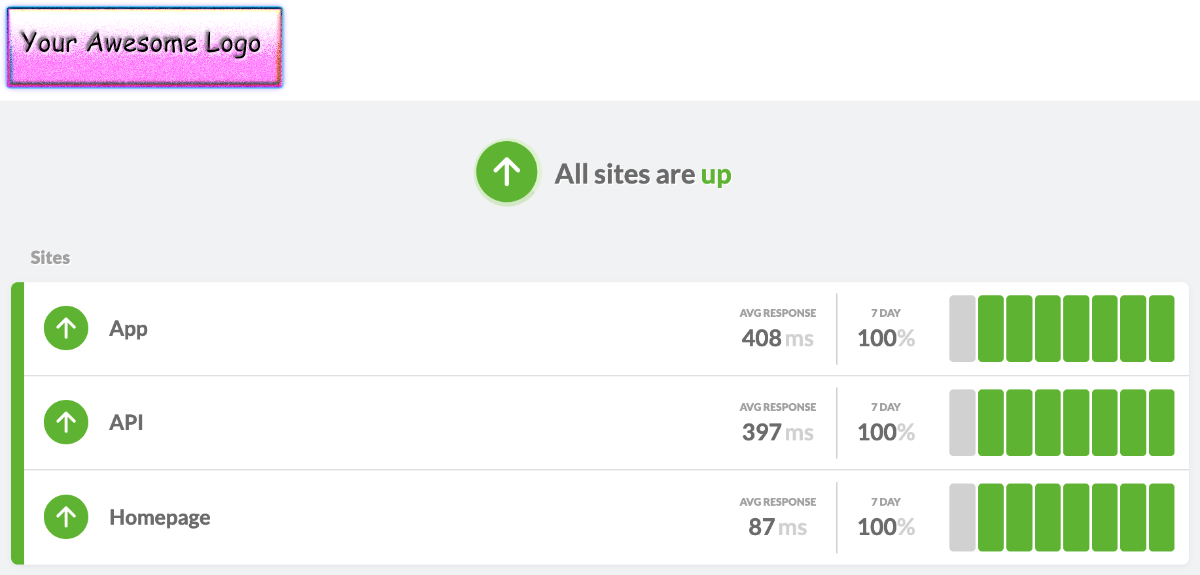The height and width of the screenshot is (575, 1200).
Task: Click the All sites are up heading
Action: [x=642, y=174]
